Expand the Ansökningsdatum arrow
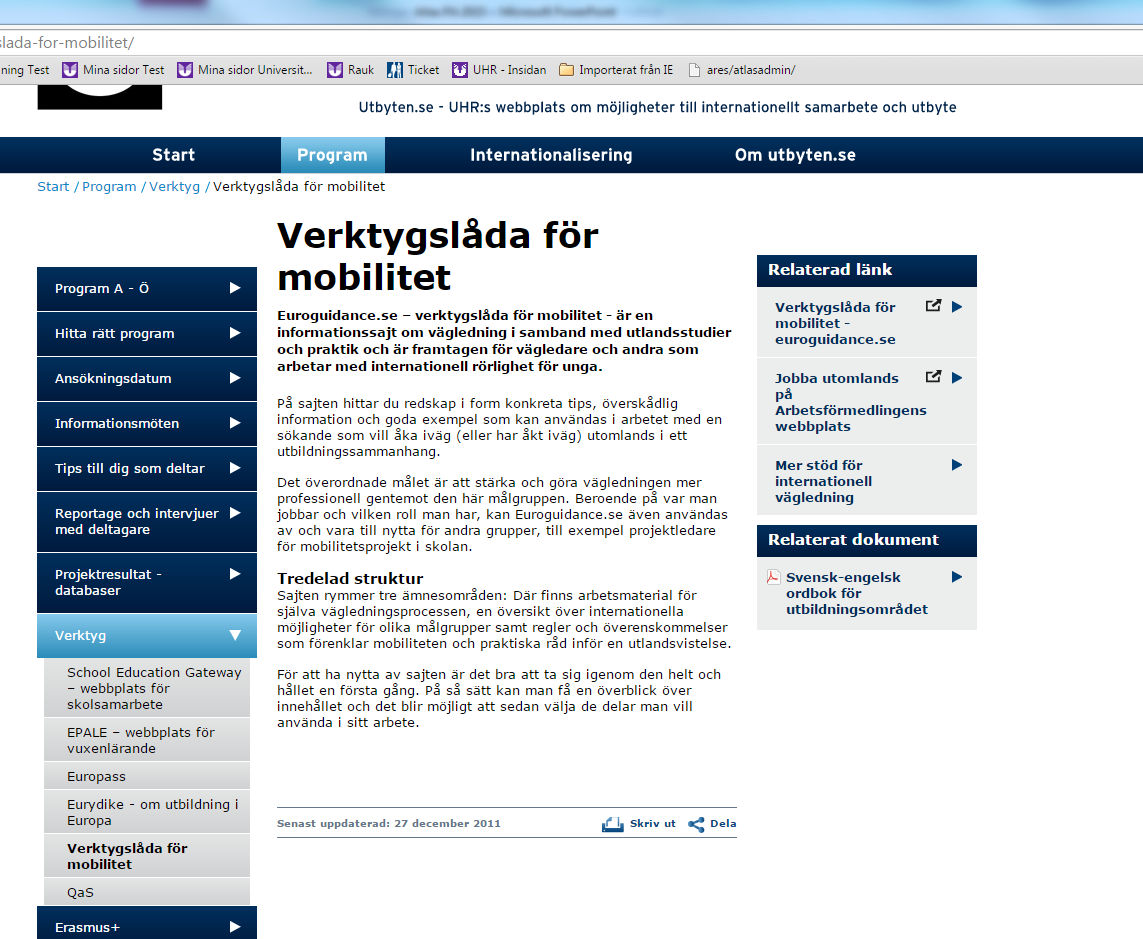The height and width of the screenshot is (939, 1143). (235, 378)
